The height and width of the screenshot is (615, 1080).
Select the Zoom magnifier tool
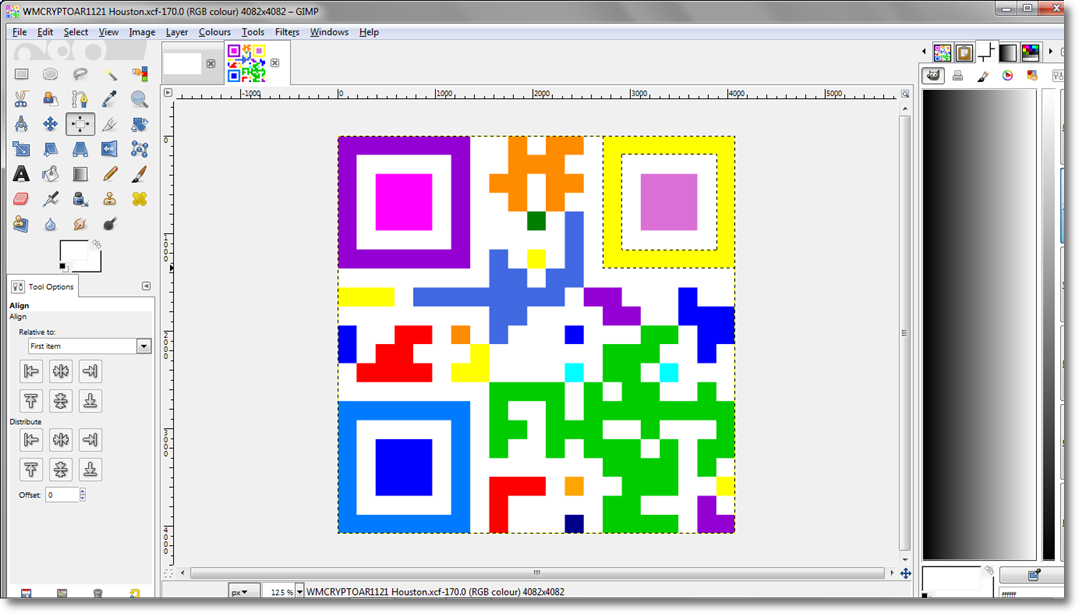pyautogui.click(x=139, y=99)
